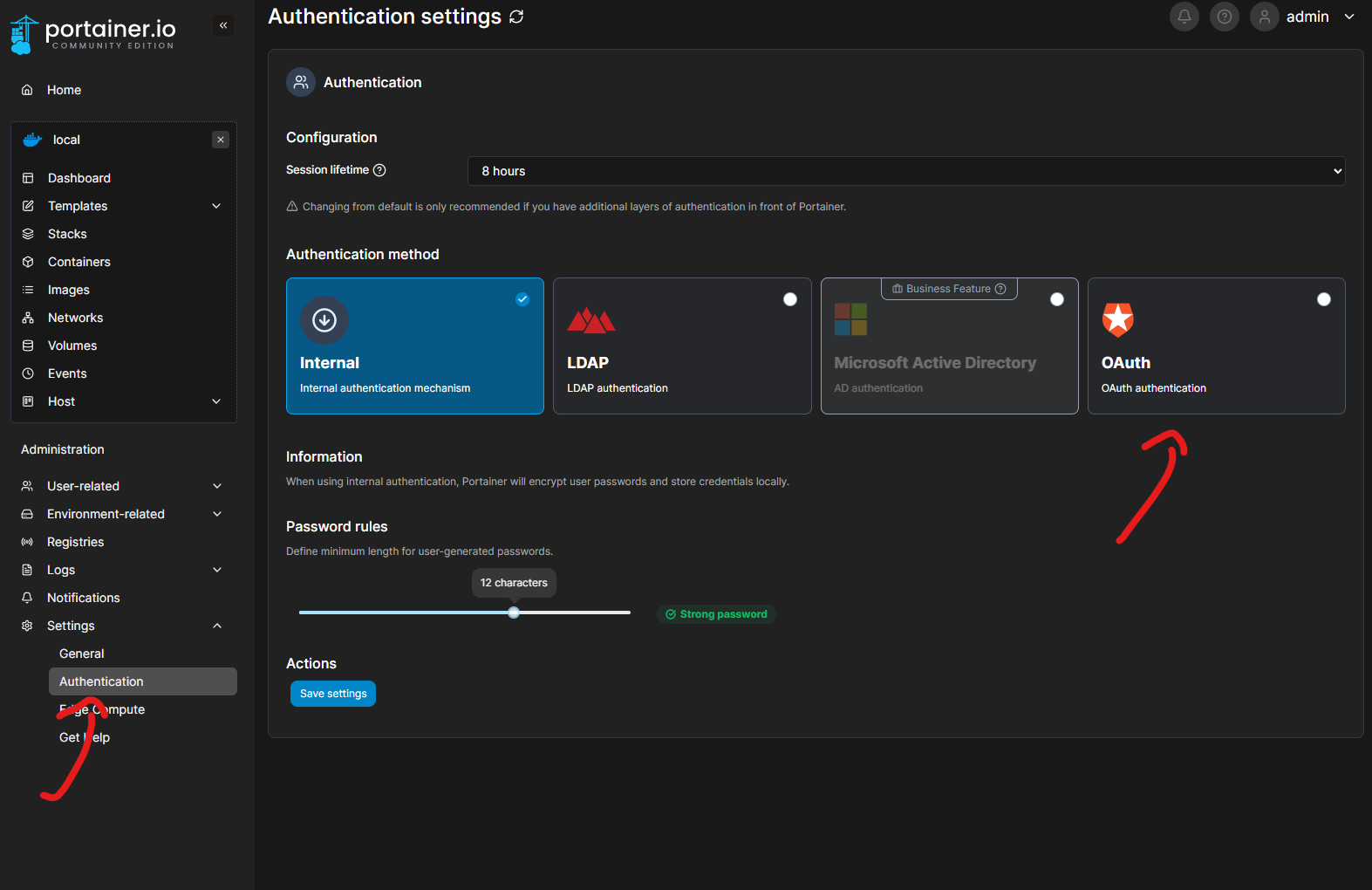This screenshot has width=1372, height=890.
Task: Open notifications via the top bell icon
Action: [1184, 17]
